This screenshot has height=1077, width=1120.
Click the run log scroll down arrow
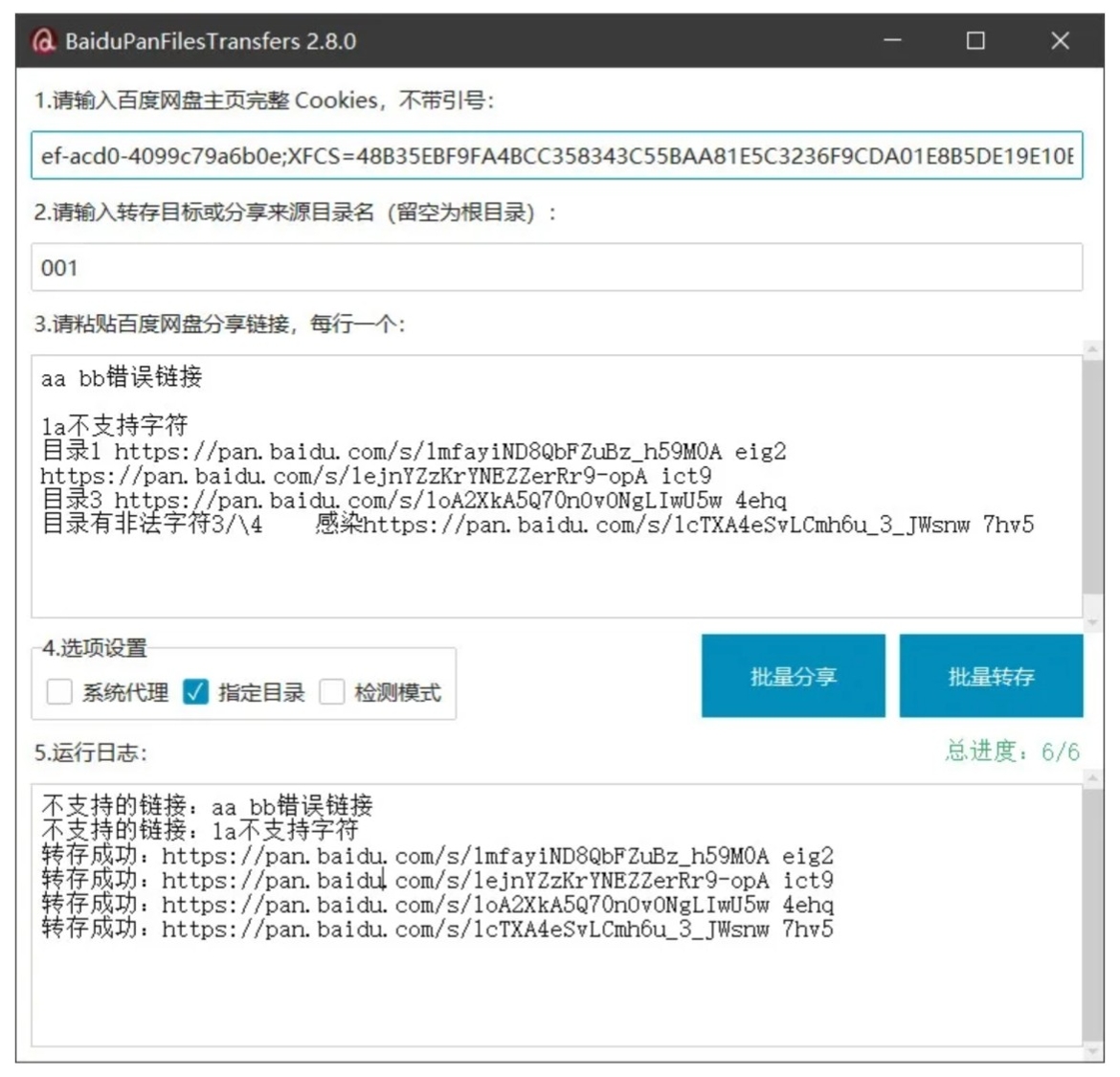[x=1092, y=1052]
